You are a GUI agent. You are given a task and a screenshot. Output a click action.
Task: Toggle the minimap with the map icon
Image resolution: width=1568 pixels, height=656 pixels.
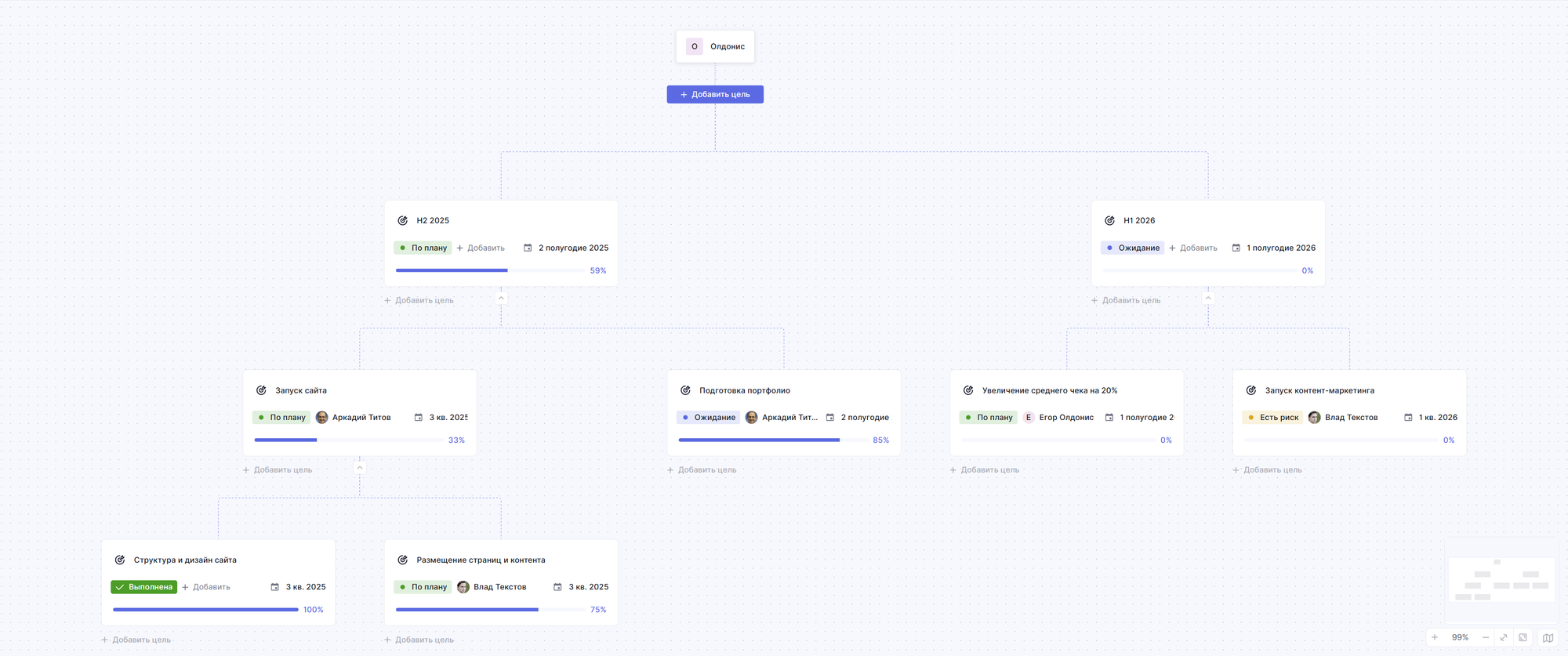click(1548, 637)
